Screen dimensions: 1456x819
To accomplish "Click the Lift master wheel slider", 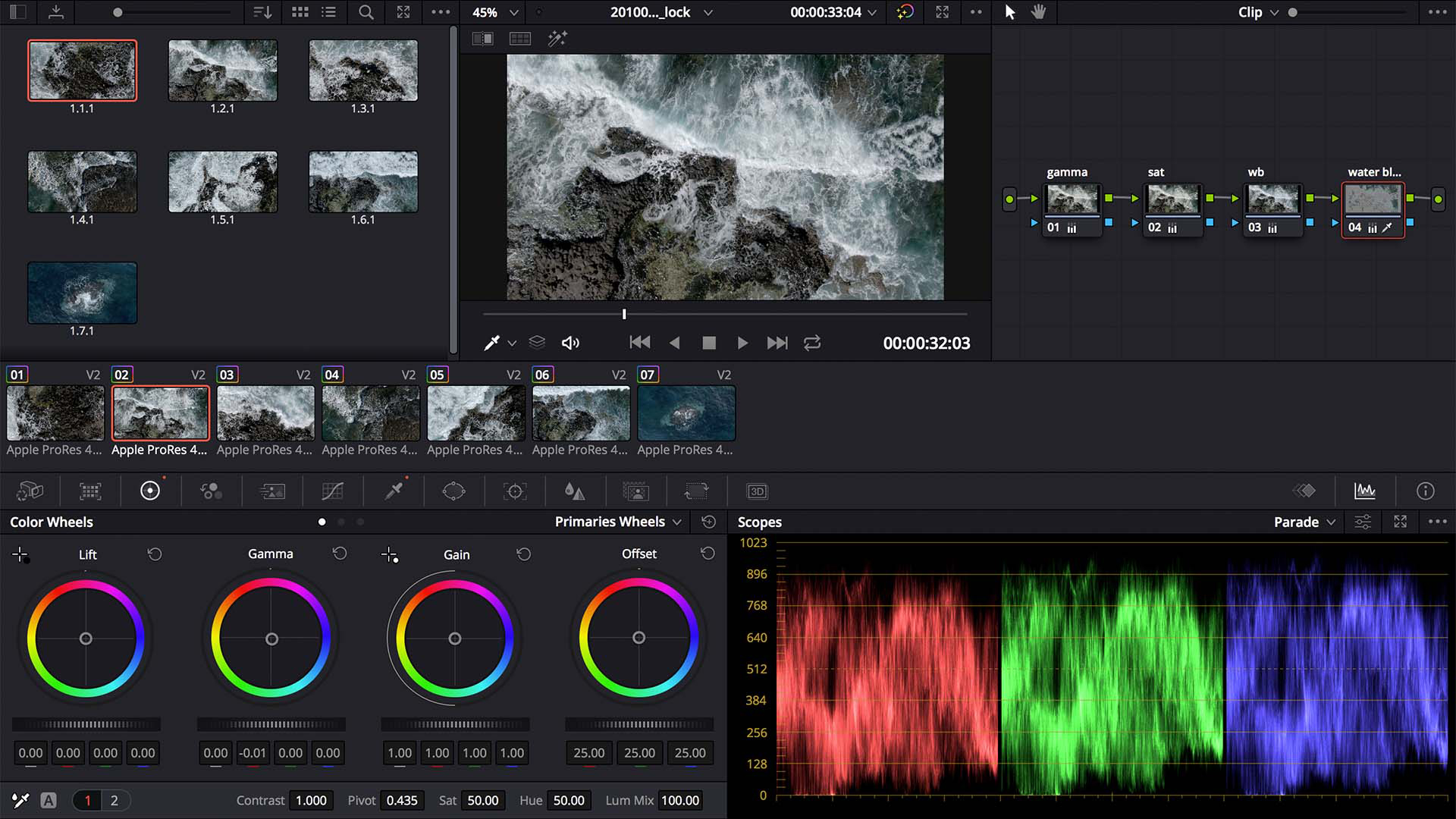I will pos(86,724).
